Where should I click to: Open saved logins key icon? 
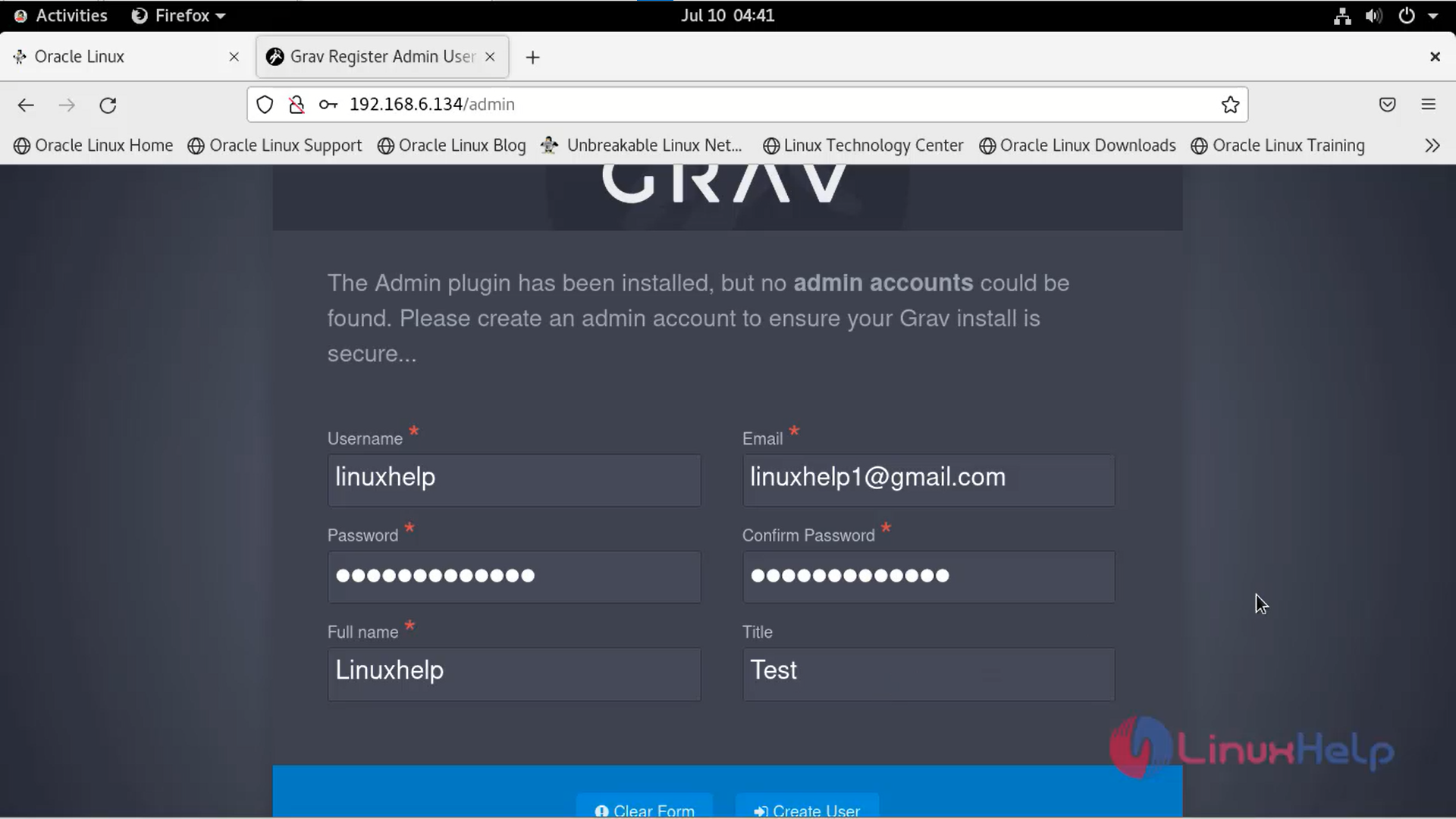coord(328,105)
